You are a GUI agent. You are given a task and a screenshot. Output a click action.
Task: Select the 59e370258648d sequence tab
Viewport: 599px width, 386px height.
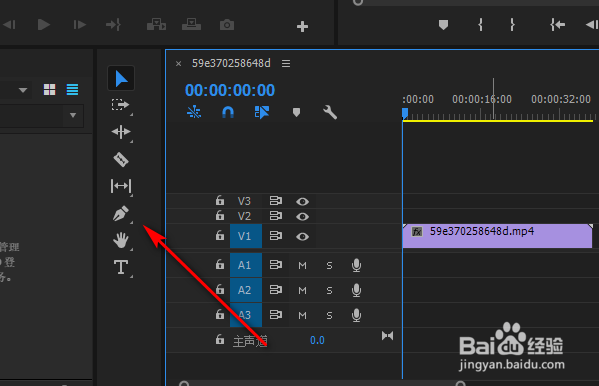coord(231,63)
